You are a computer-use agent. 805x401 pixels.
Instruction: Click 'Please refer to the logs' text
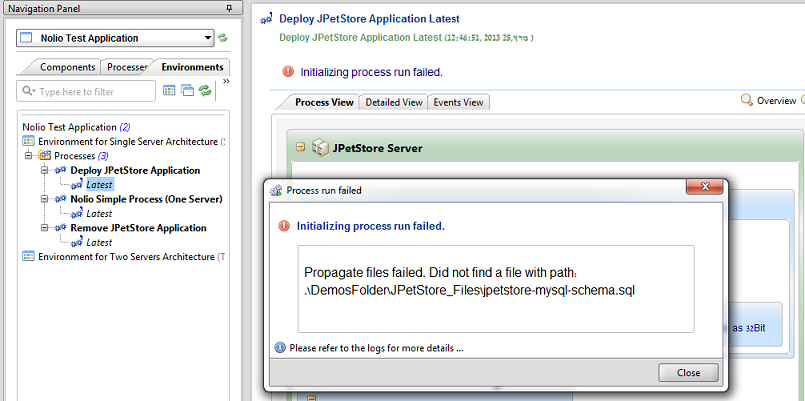click(x=376, y=348)
